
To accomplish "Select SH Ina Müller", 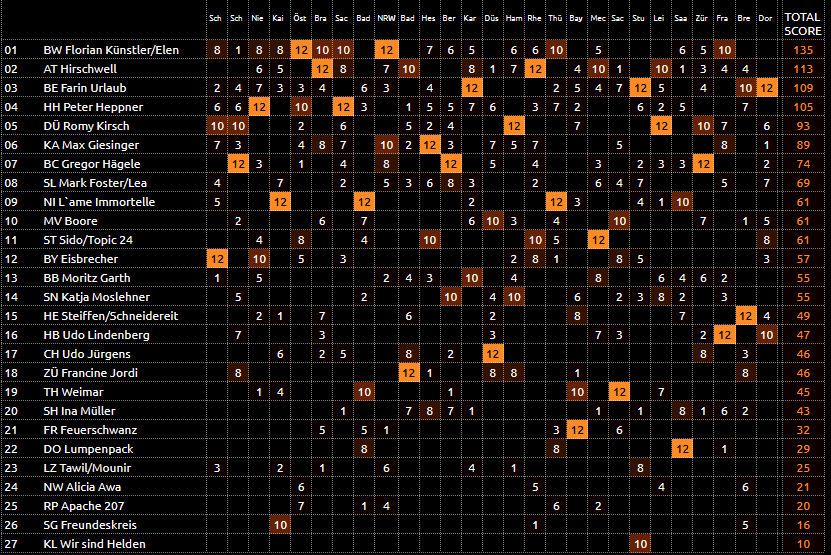I will [79, 411].
